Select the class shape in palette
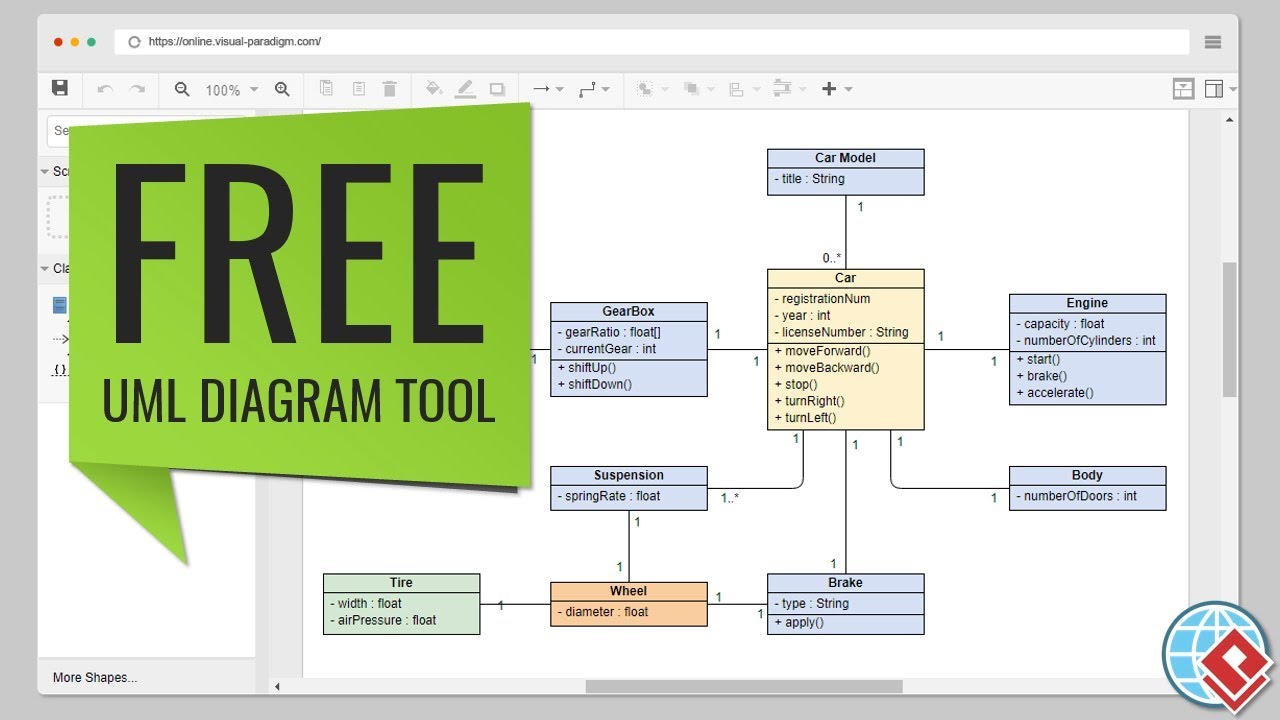The image size is (1280, 720). pyautogui.click(x=60, y=305)
